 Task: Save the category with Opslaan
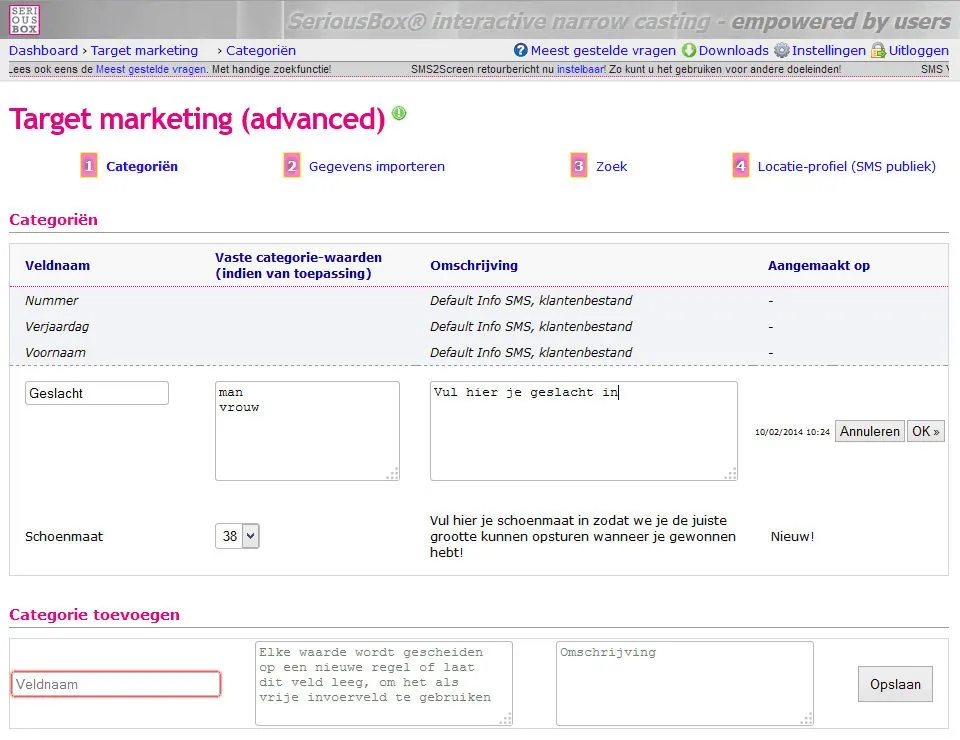click(x=895, y=684)
